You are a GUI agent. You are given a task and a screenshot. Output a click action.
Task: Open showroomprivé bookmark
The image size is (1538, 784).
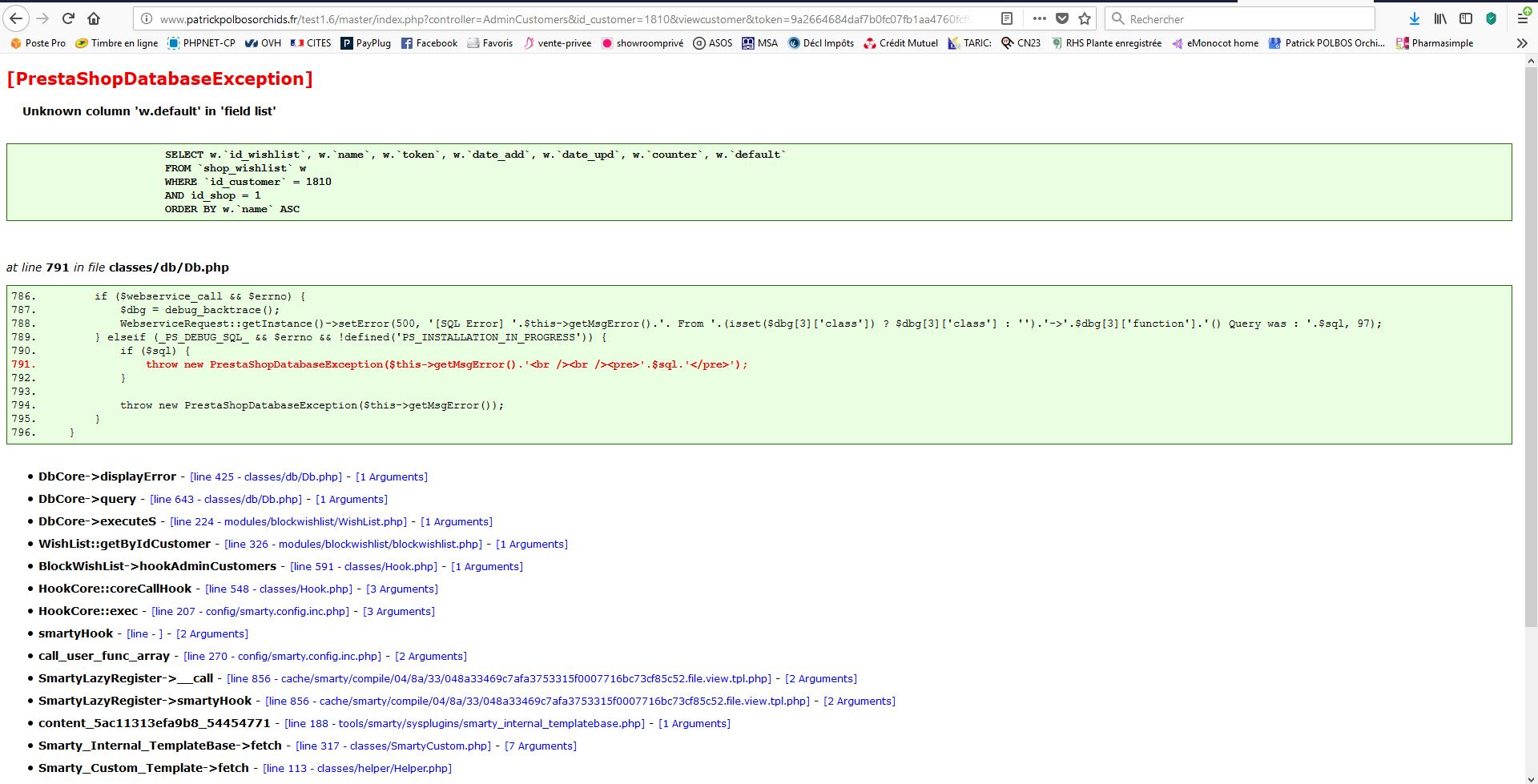[642, 43]
